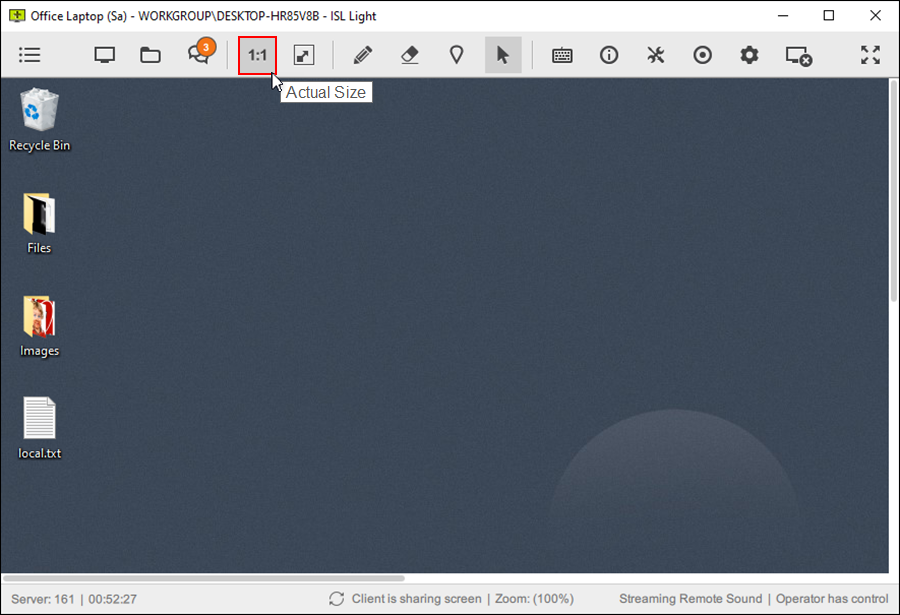
Task: Toggle Actual Size 1:1 view
Action: tap(256, 55)
